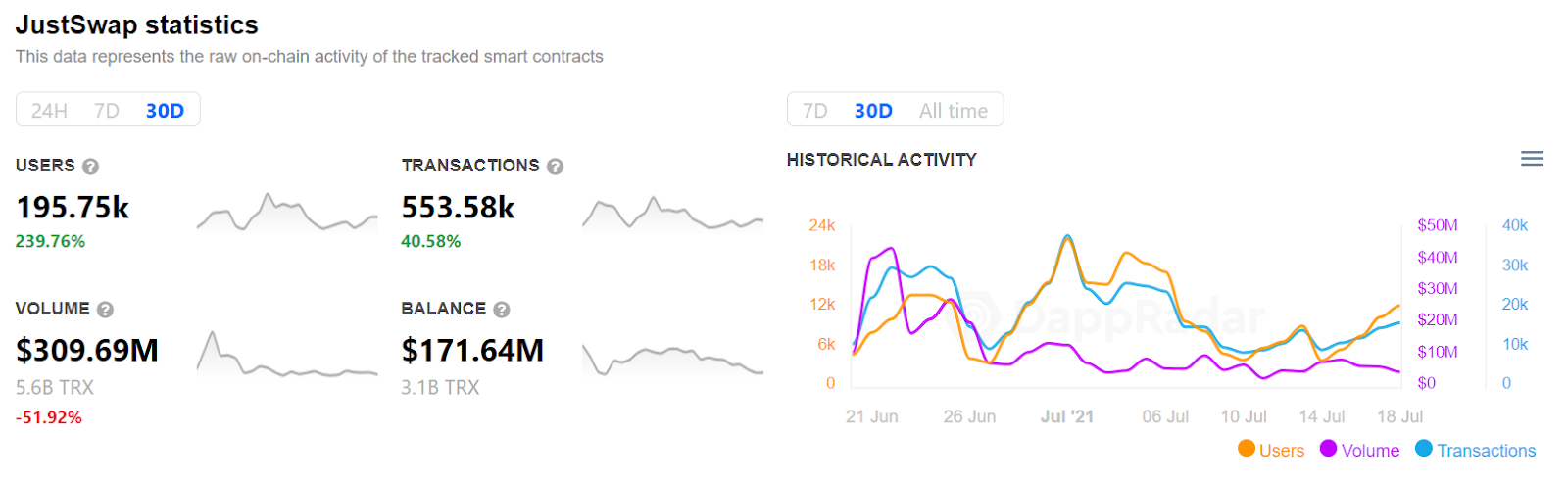Screen dimensions: 1568x483
Task: Click the purple Volume legend dot
Action: click(x=1328, y=449)
